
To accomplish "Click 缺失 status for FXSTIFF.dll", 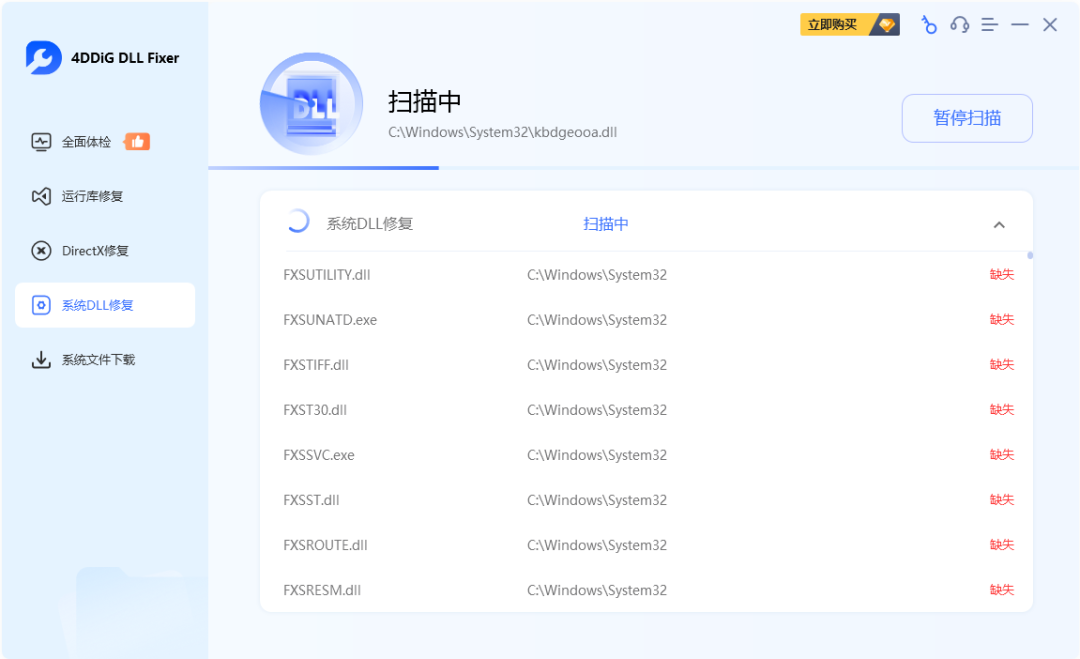I will tap(1002, 364).
